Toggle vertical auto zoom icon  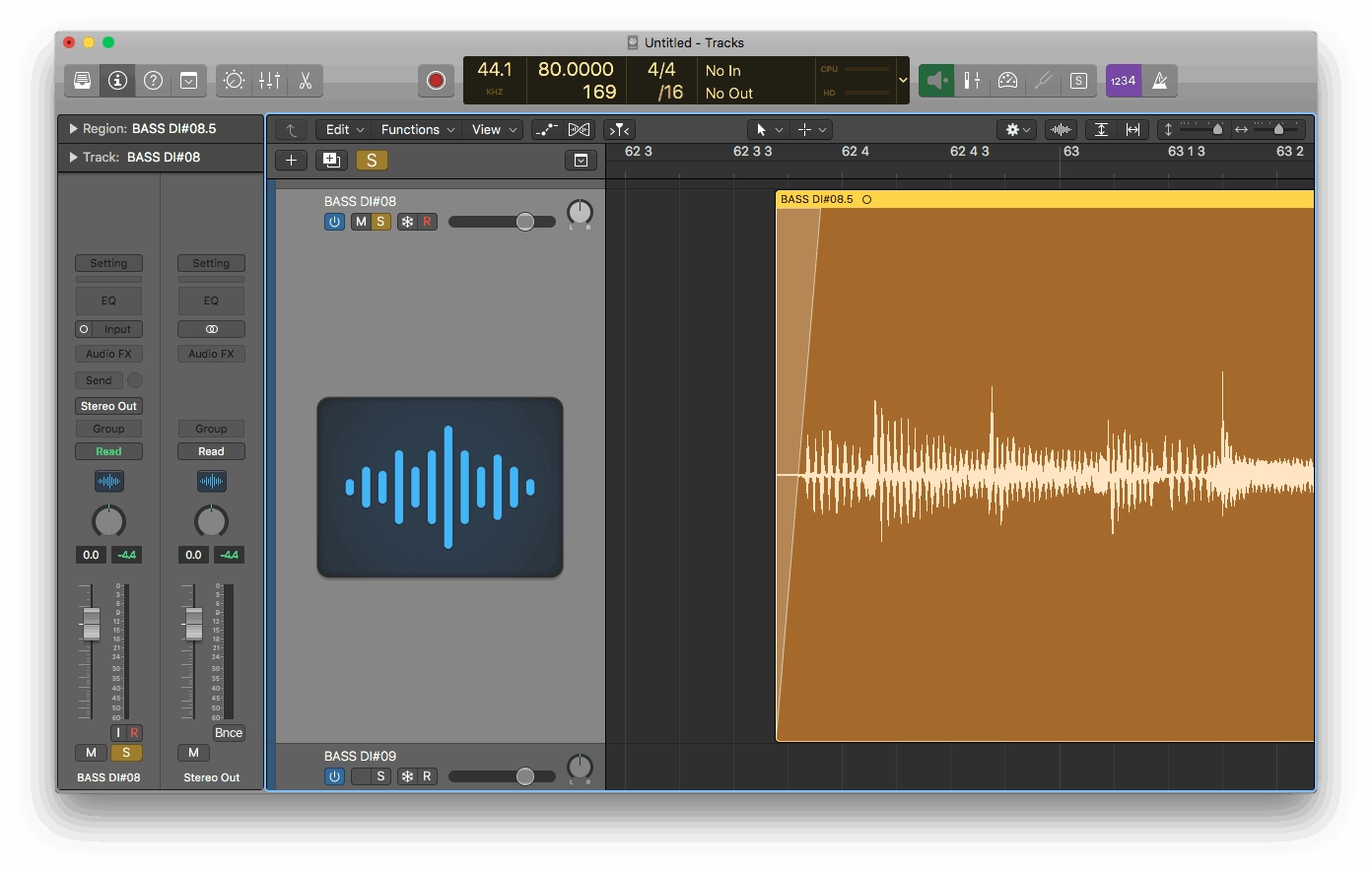pos(1101,130)
